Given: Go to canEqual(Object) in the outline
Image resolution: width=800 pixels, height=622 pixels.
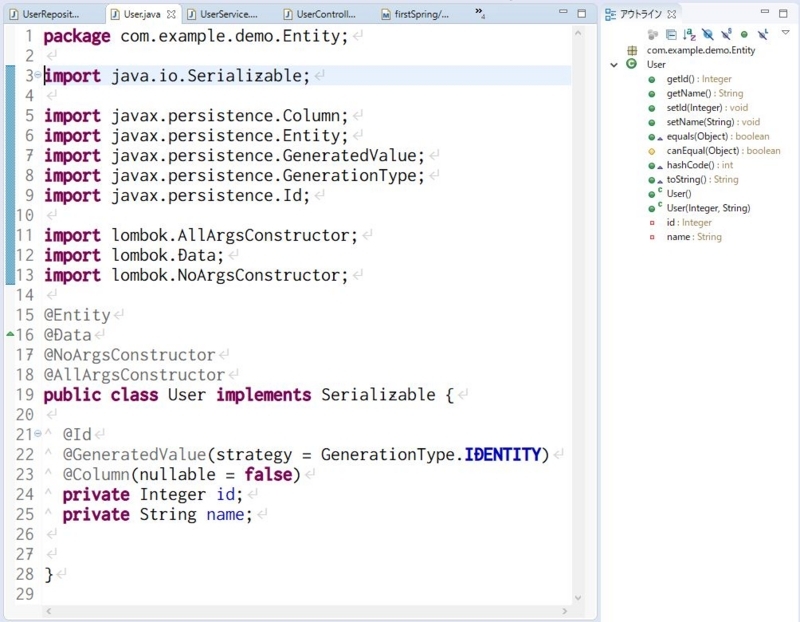Looking at the screenshot, I should [x=723, y=151].
